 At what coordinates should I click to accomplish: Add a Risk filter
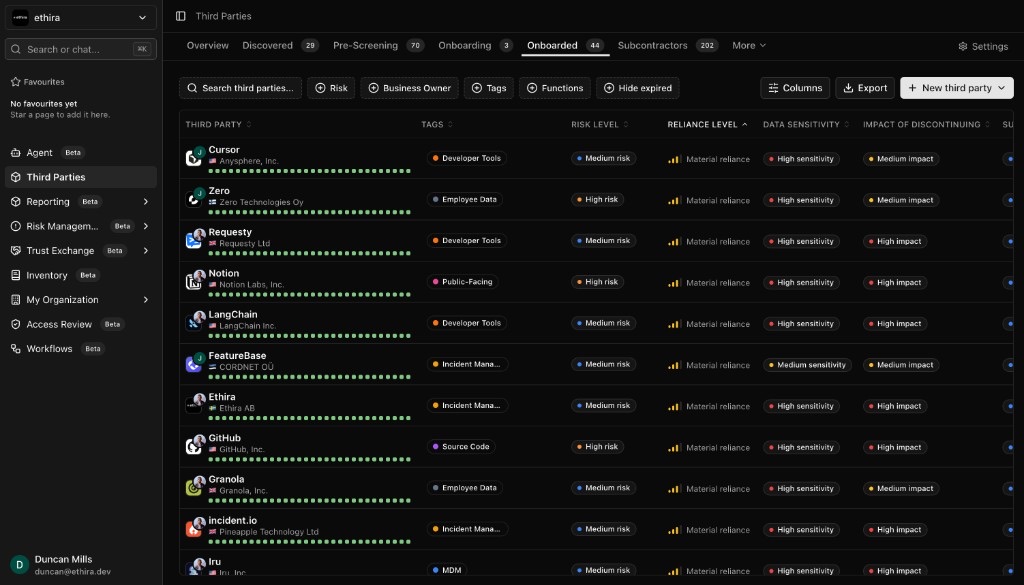[x=331, y=88]
